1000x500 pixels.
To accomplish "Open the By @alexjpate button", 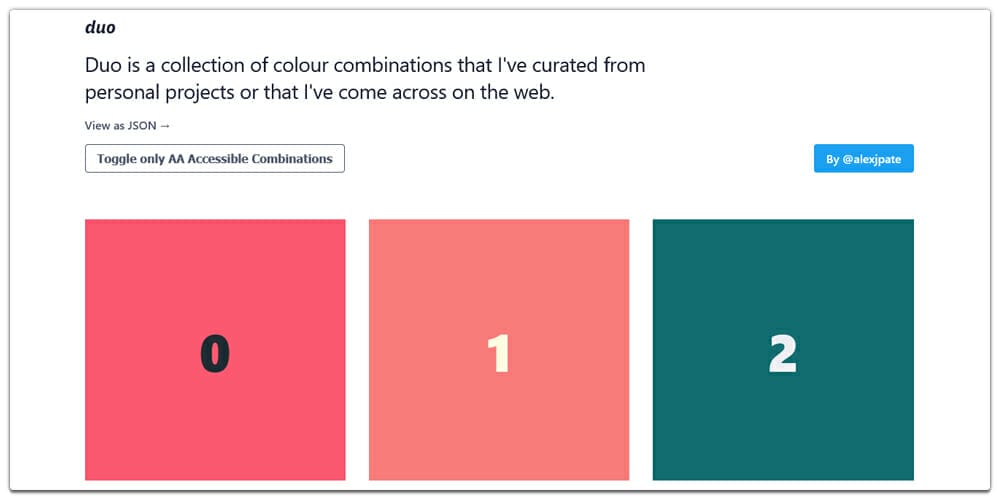I will click(x=863, y=159).
